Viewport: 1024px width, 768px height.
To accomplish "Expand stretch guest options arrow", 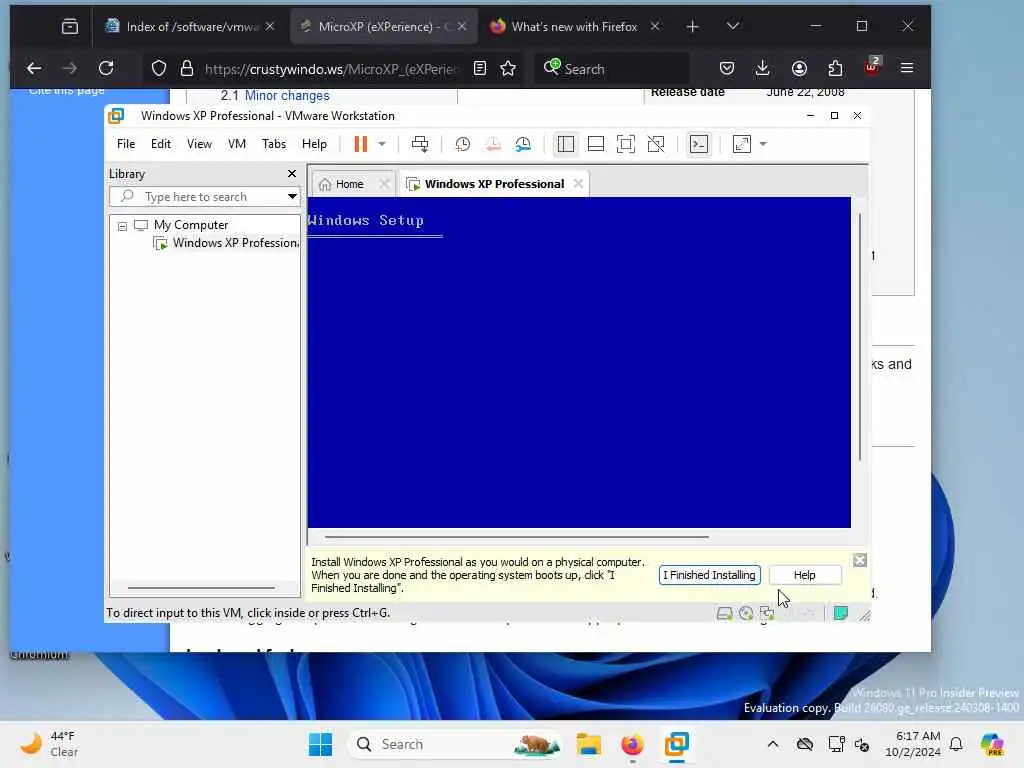I will click(x=763, y=144).
